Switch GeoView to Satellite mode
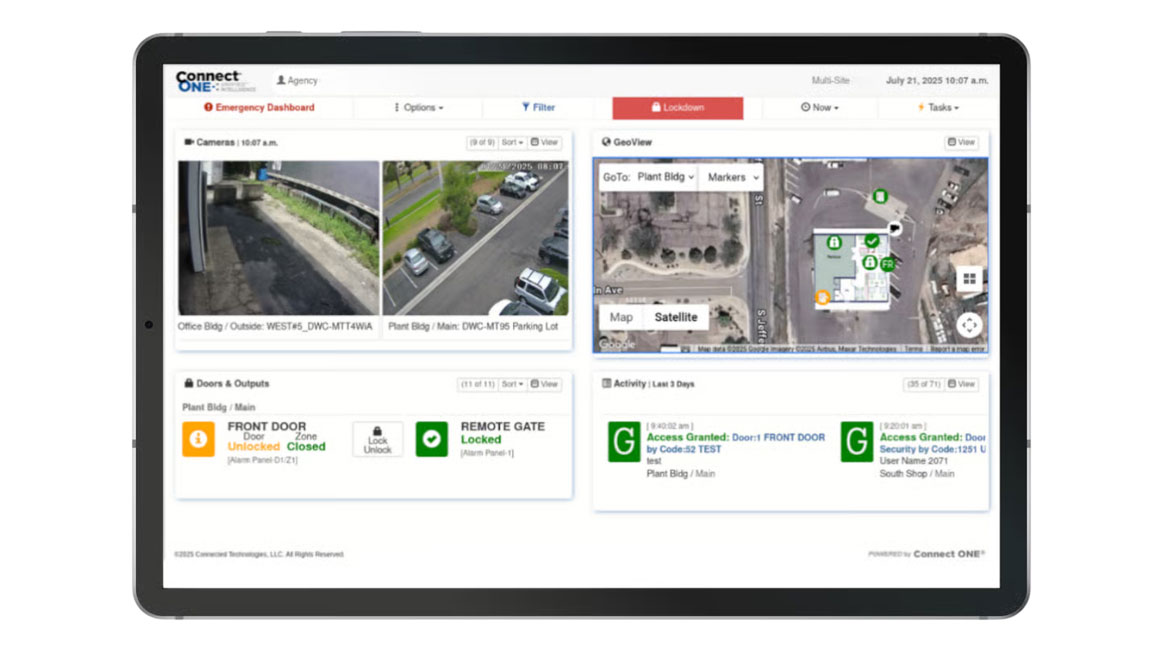1170x658 pixels. [x=675, y=317]
